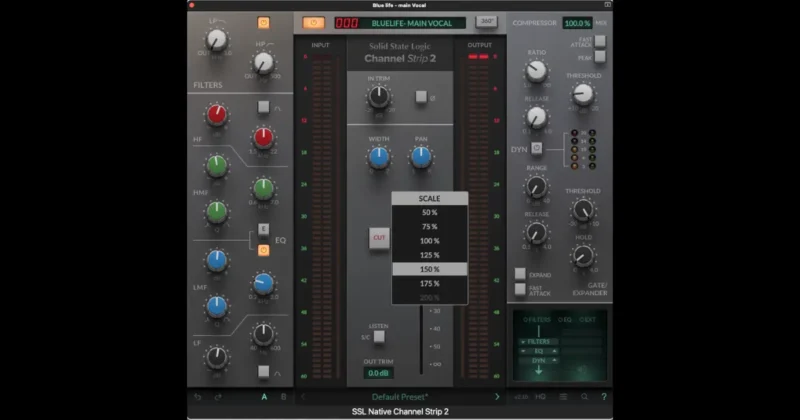Click the undo arrow icon
This screenshot has height=420, width=800.
coord(197,397)
